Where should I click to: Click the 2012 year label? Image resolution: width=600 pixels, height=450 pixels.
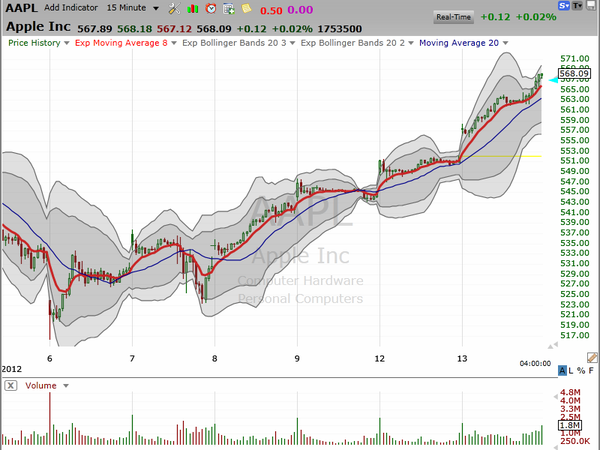(11, 369)
